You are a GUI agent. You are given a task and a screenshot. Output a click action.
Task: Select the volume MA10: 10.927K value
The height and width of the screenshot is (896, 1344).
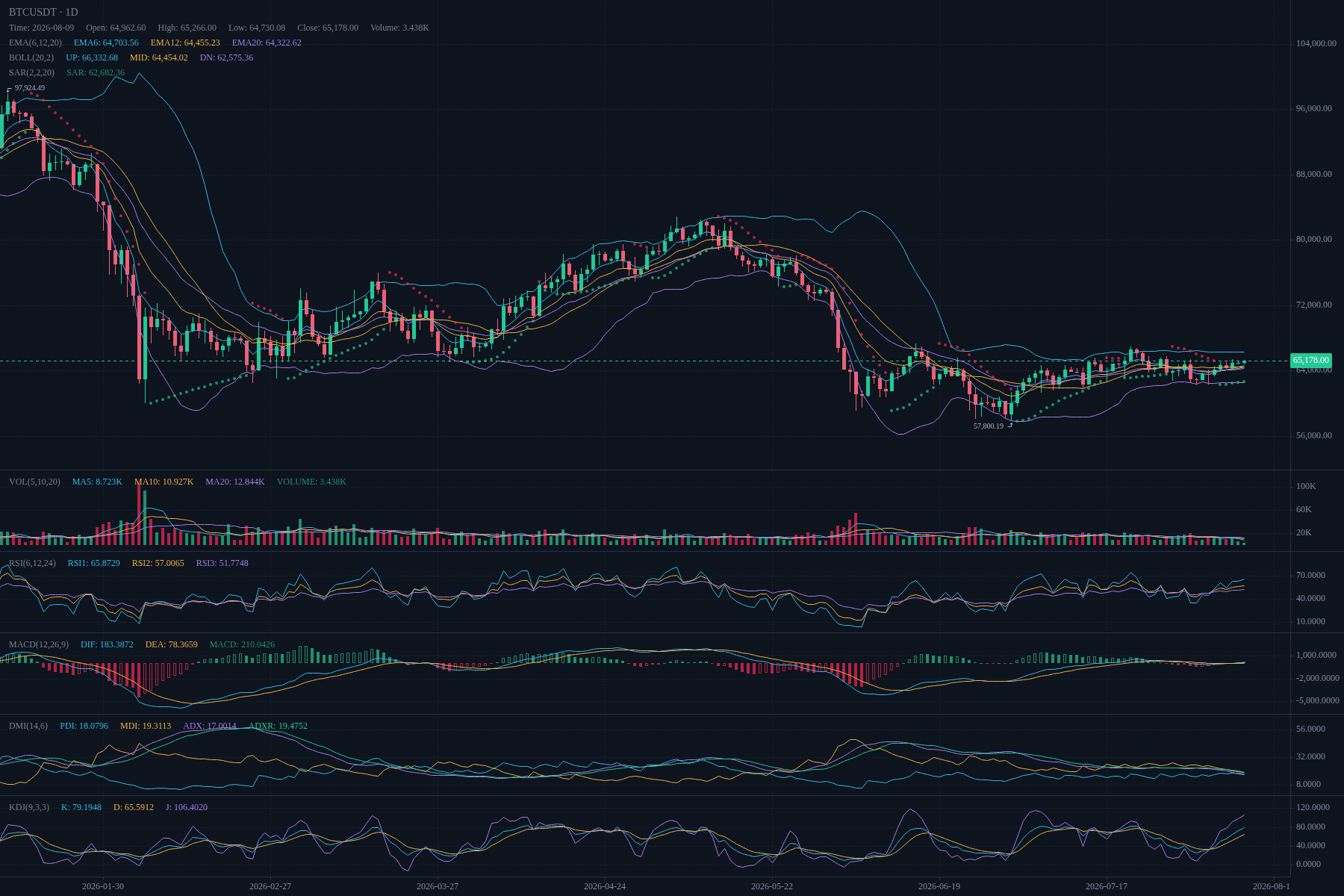click(x=164, y=482)
